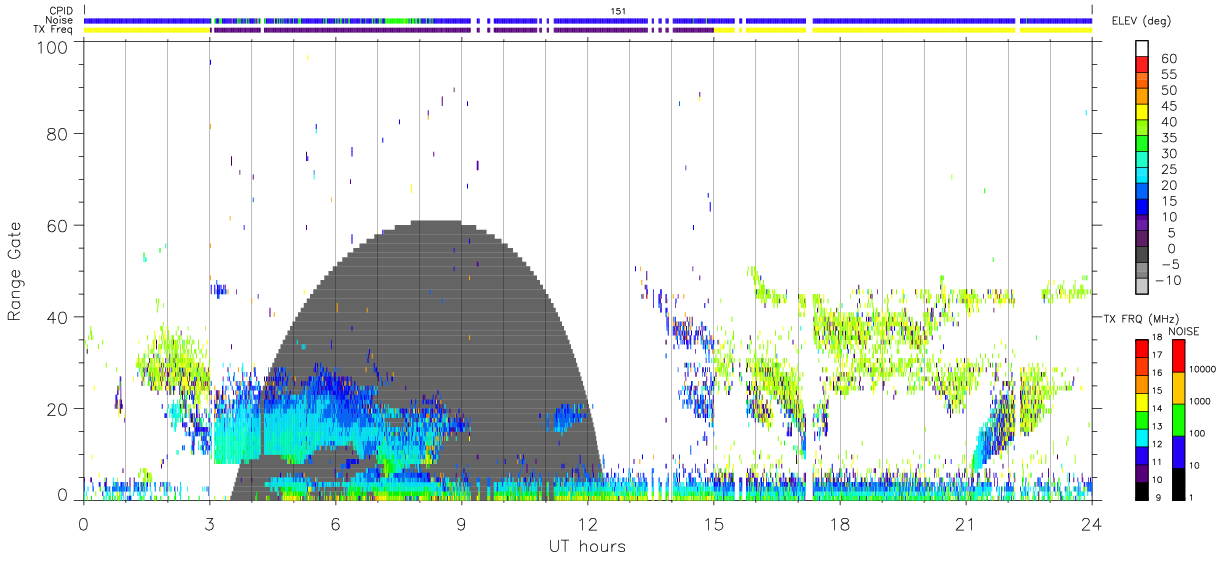
Task: Click the 'NOISE' color bar title
Action: point(1184,332)
